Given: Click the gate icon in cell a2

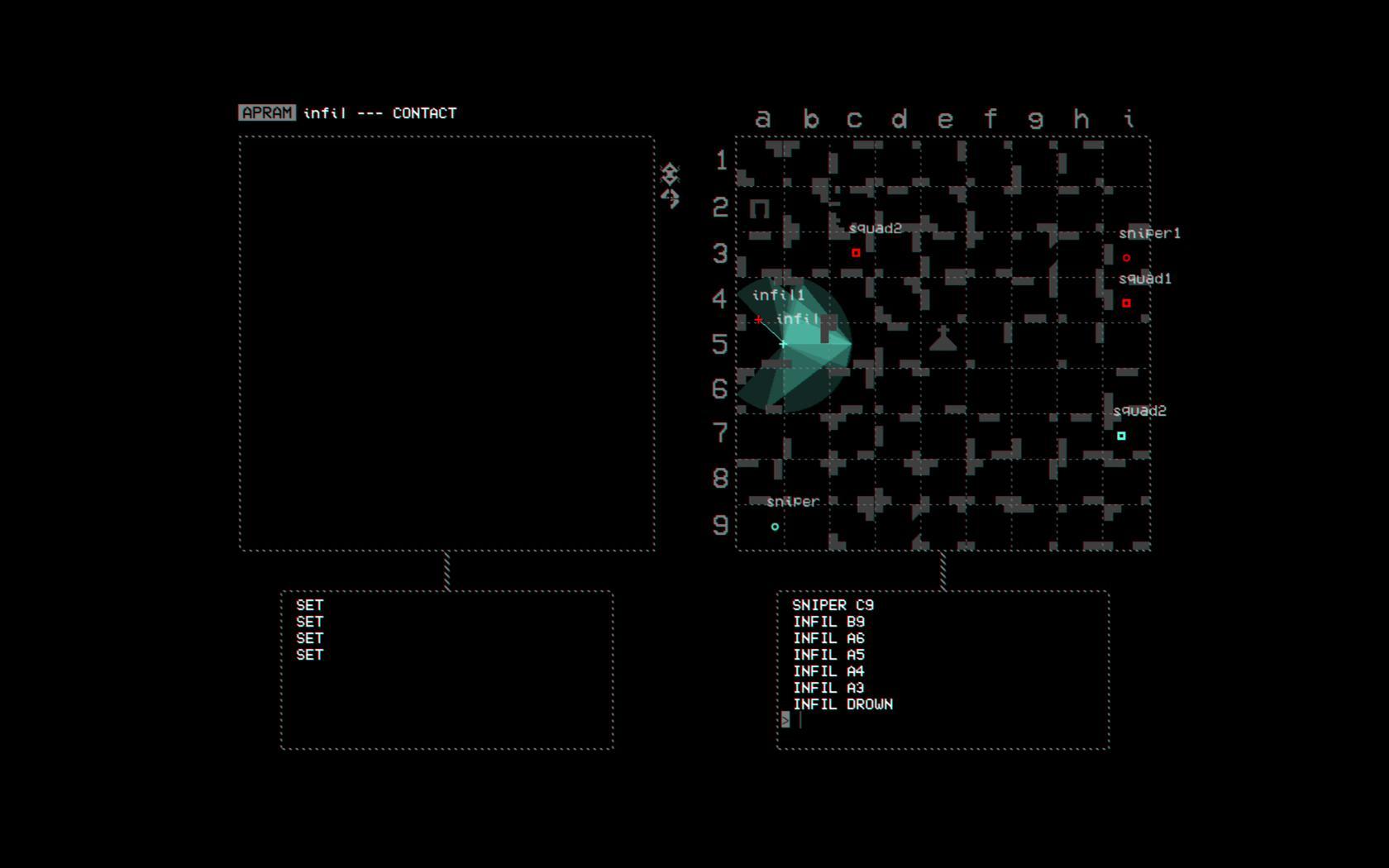Looking at the screenshot, I should [x=759, y=208].
